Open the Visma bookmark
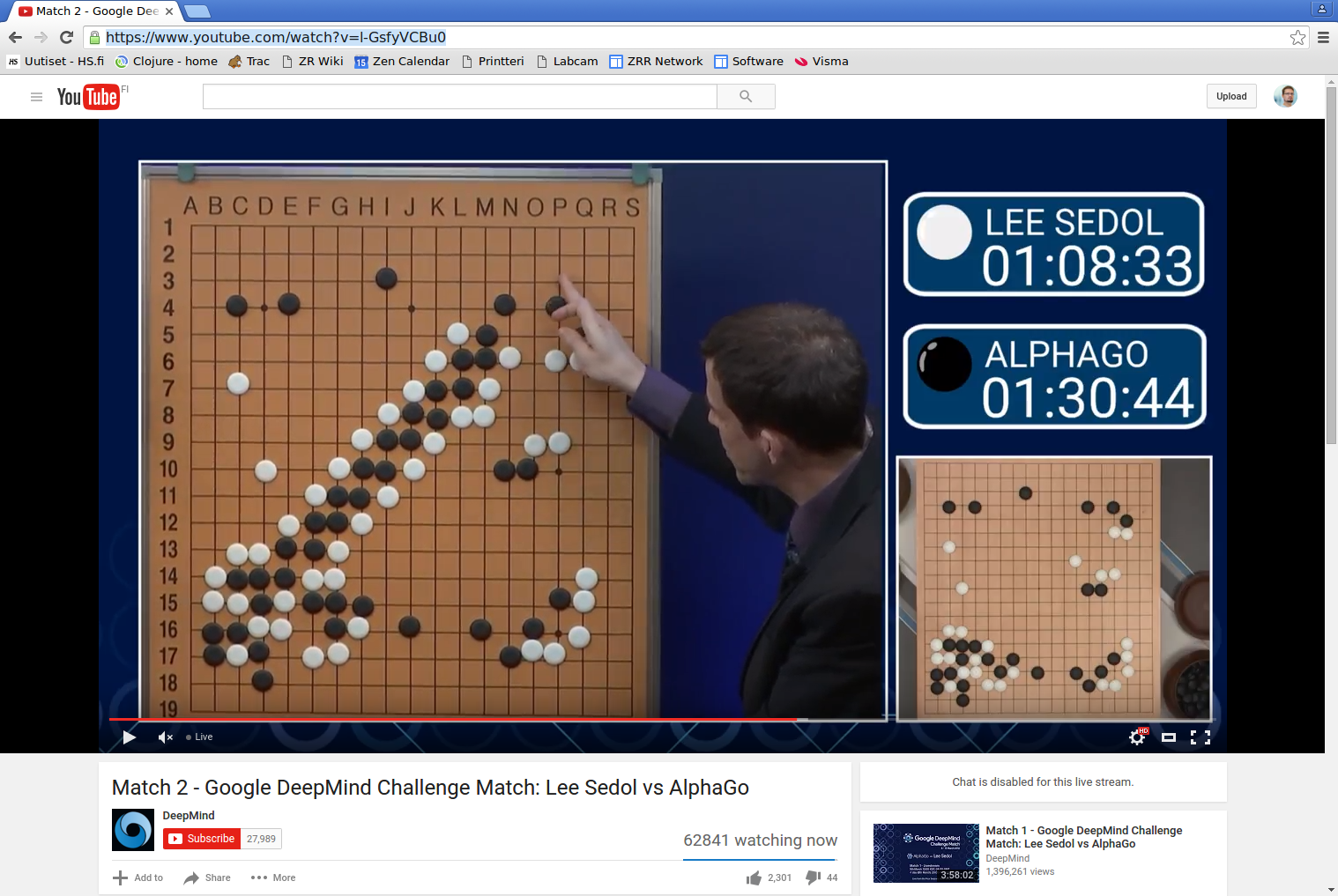The image size is (1338, 896). click(x=821, y=62)
